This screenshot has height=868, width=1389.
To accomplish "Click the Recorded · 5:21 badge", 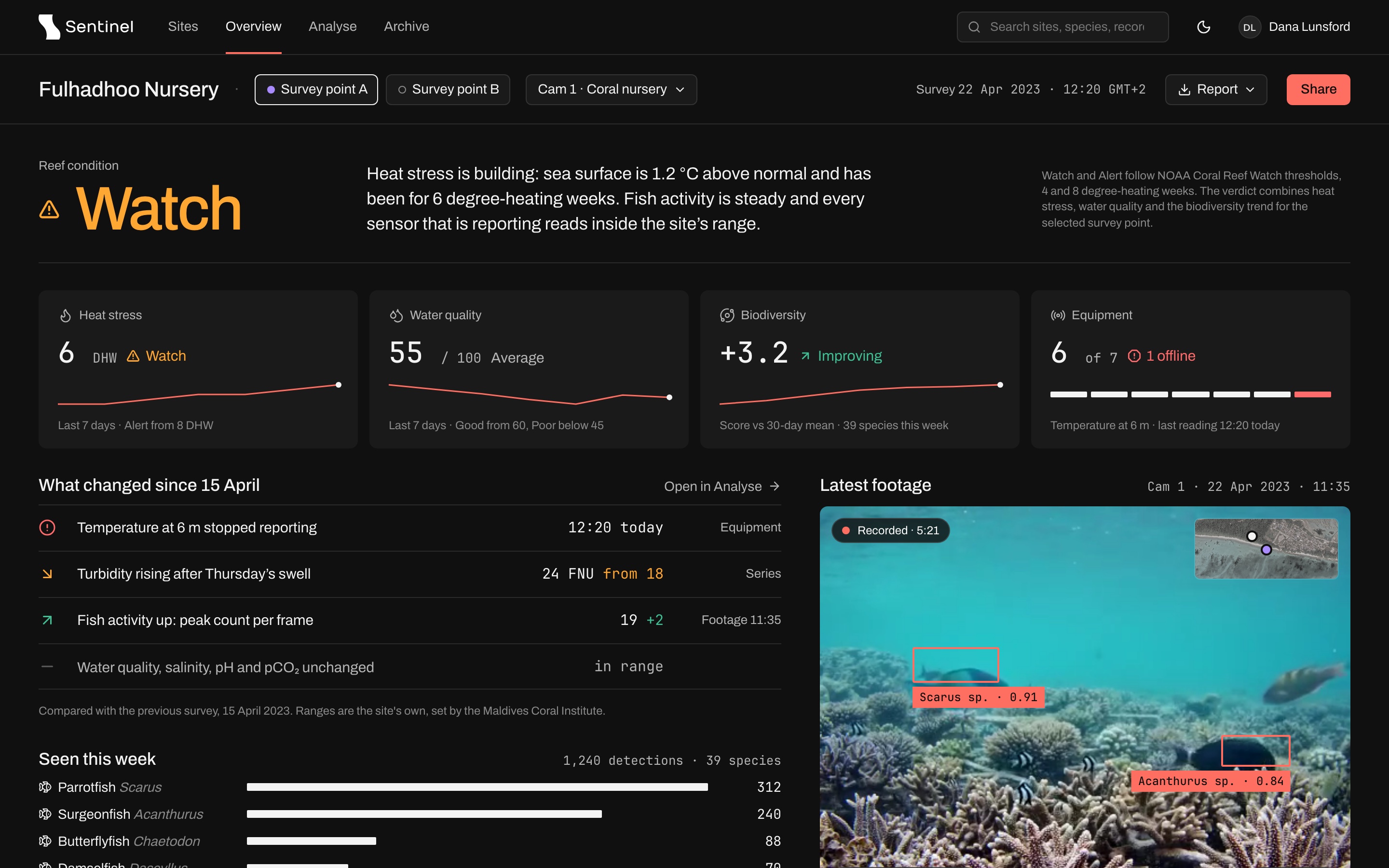I will pos(890,530).
